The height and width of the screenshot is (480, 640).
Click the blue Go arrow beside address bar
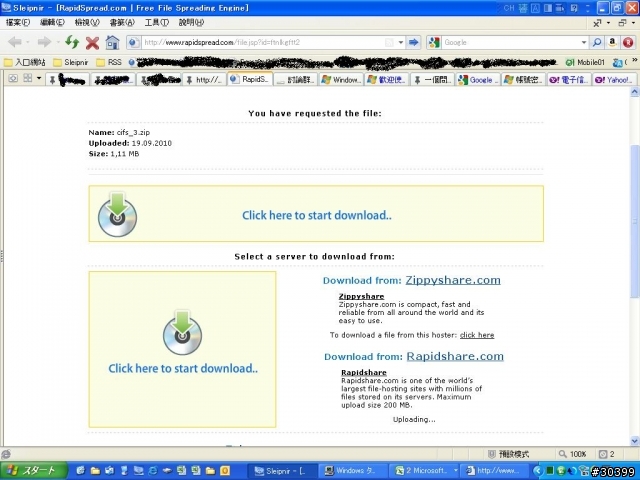click(x=413, y=42)
